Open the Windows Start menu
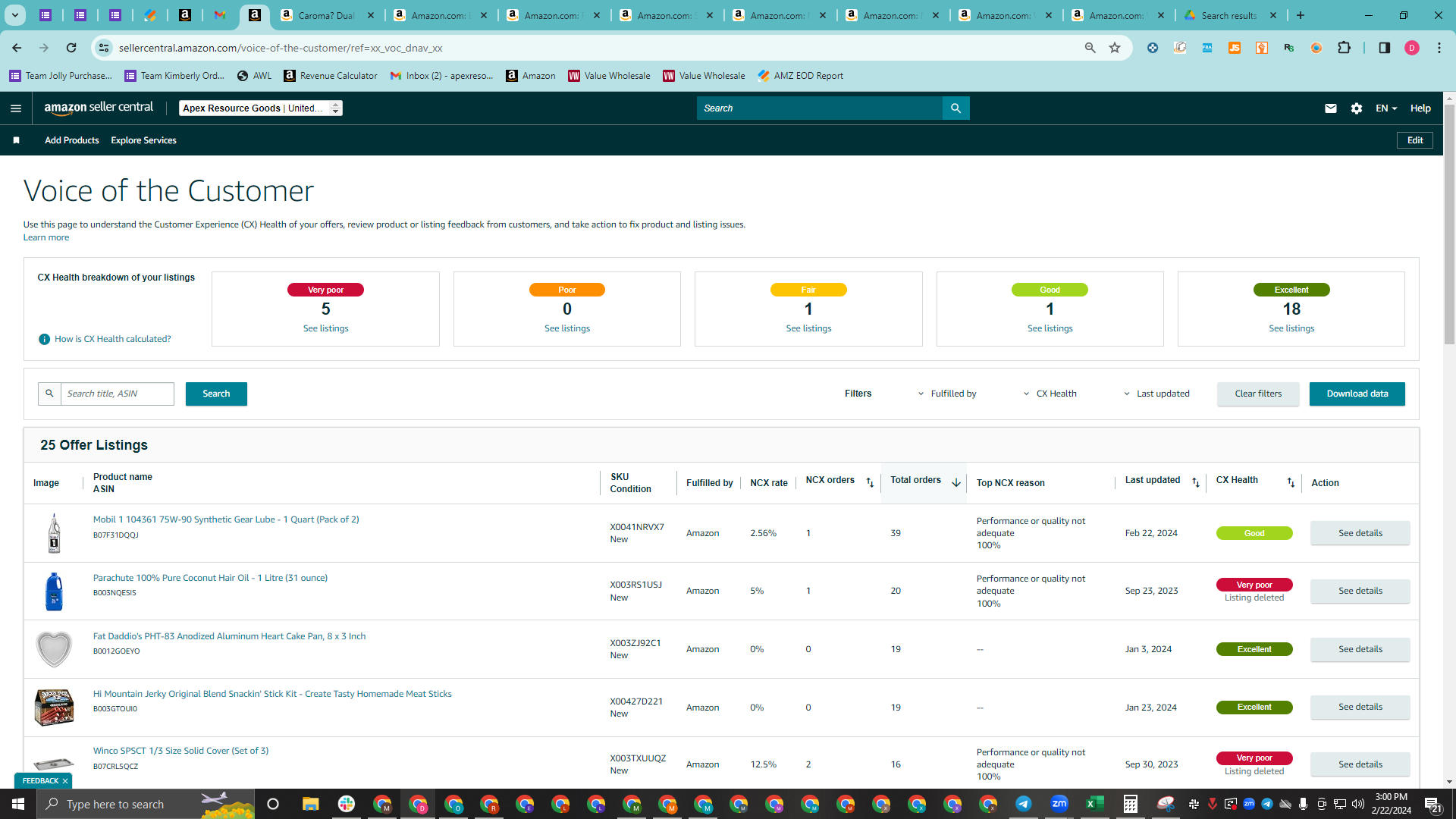The width and height of the screenshot is (1456, 819). (18, 804)
